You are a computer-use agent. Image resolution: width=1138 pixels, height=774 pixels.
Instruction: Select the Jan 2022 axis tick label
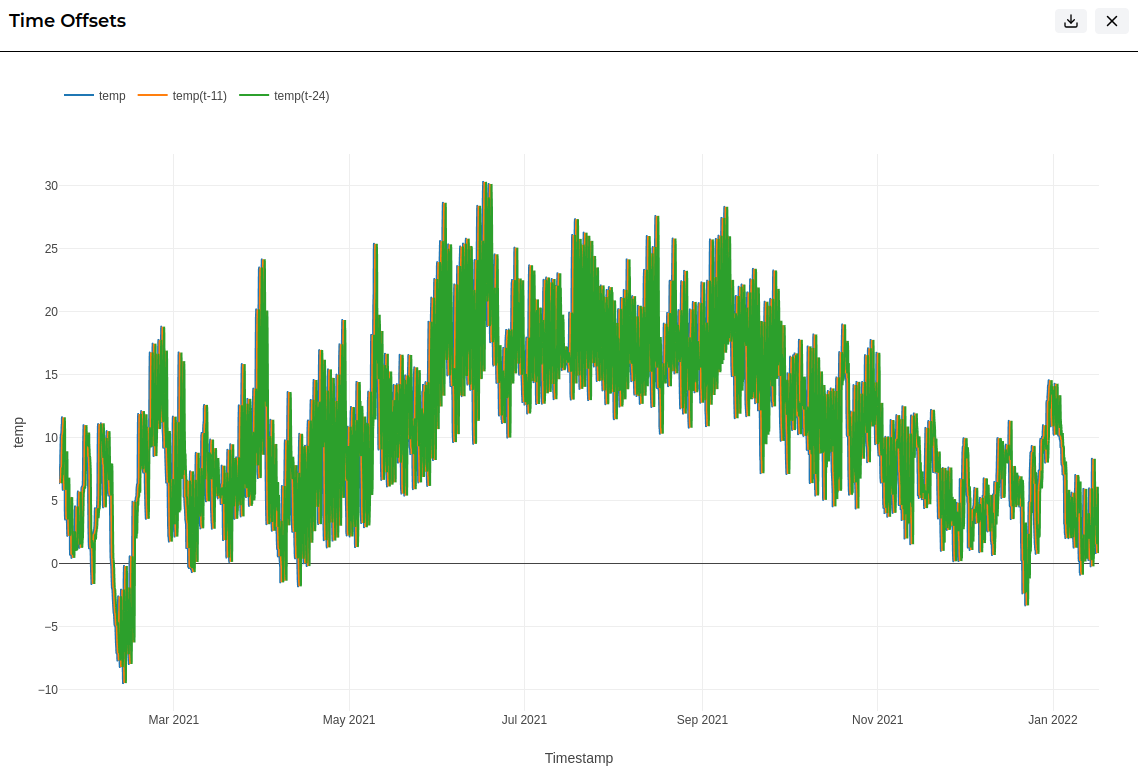(x=1052, y=720)
